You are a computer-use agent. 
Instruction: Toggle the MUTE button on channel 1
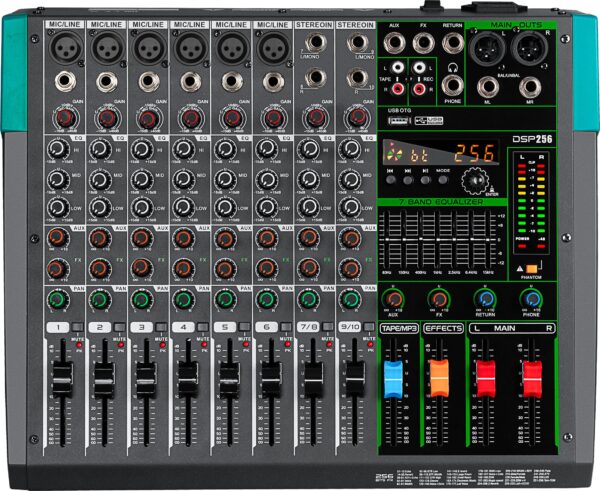76,328
